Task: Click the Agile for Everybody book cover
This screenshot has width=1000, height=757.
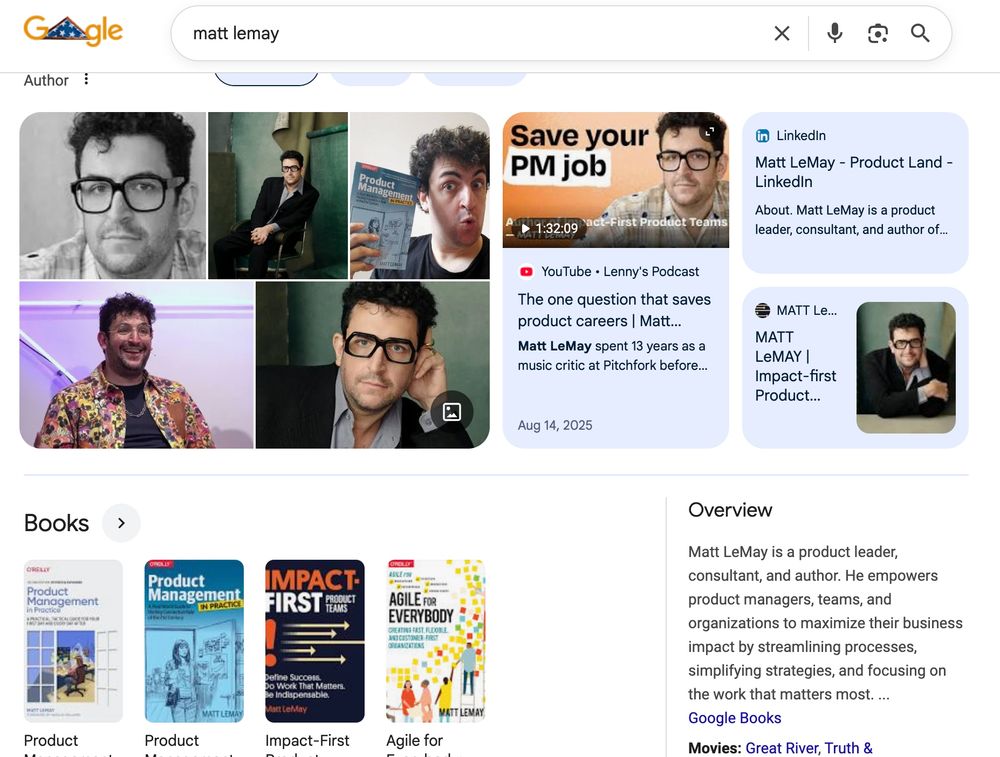Action: click(436, 640)
